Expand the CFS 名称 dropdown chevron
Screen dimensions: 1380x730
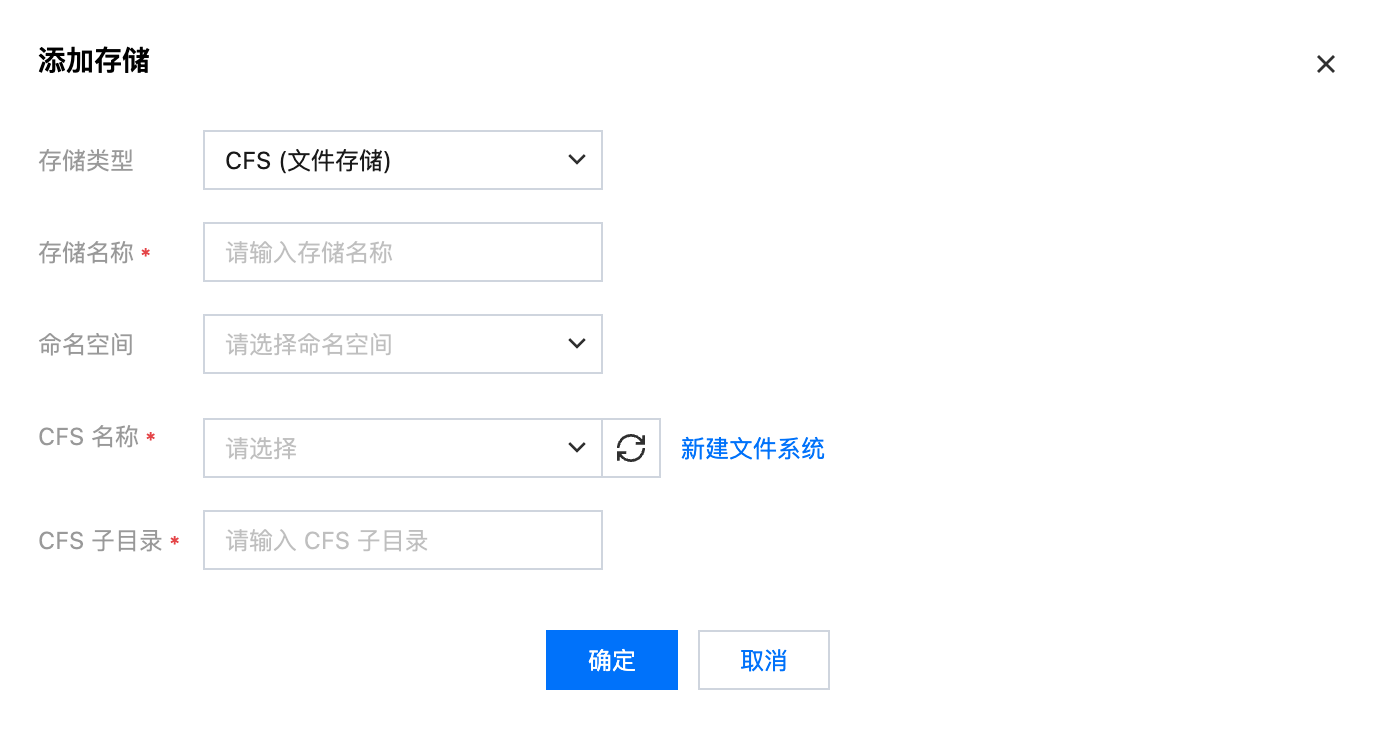point(576,448)
